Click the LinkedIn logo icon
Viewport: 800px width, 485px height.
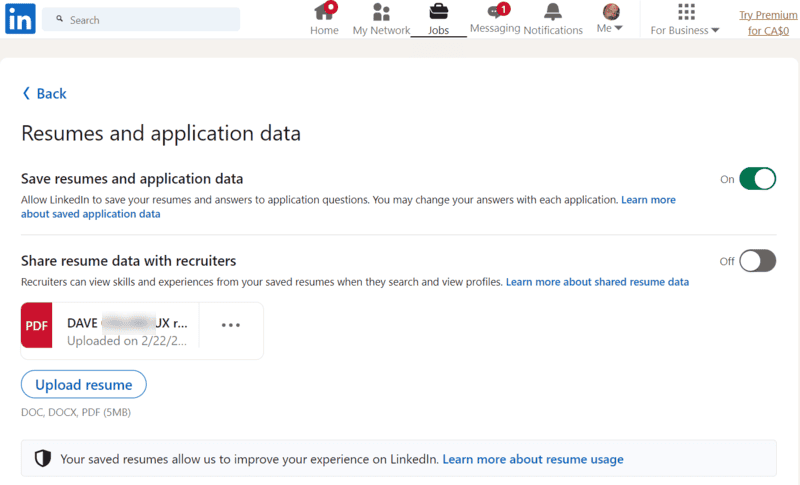coord(20,19)
